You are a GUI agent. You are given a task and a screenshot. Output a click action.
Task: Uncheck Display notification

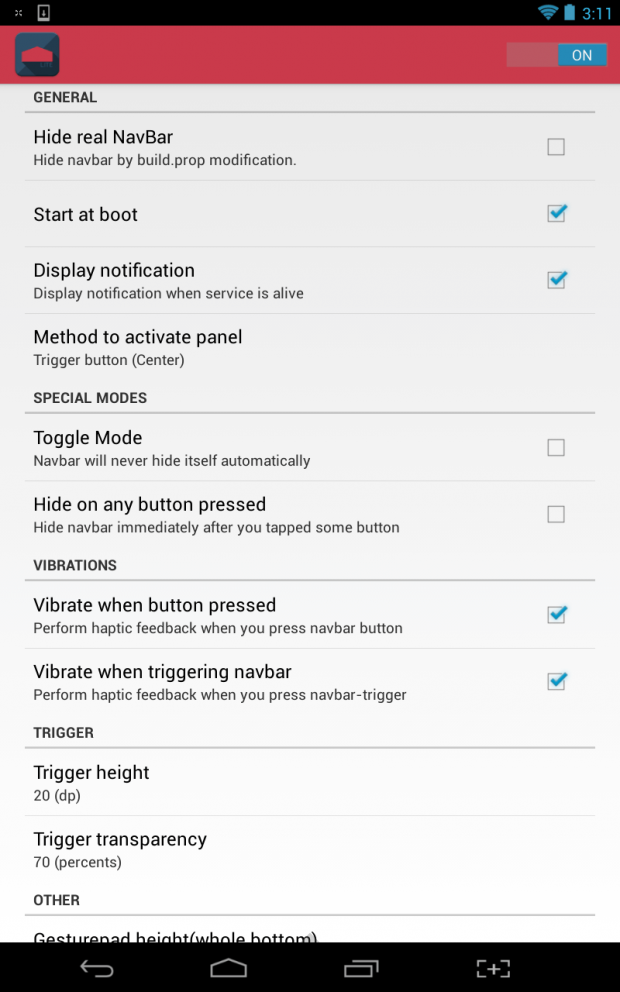coord(556,280)
